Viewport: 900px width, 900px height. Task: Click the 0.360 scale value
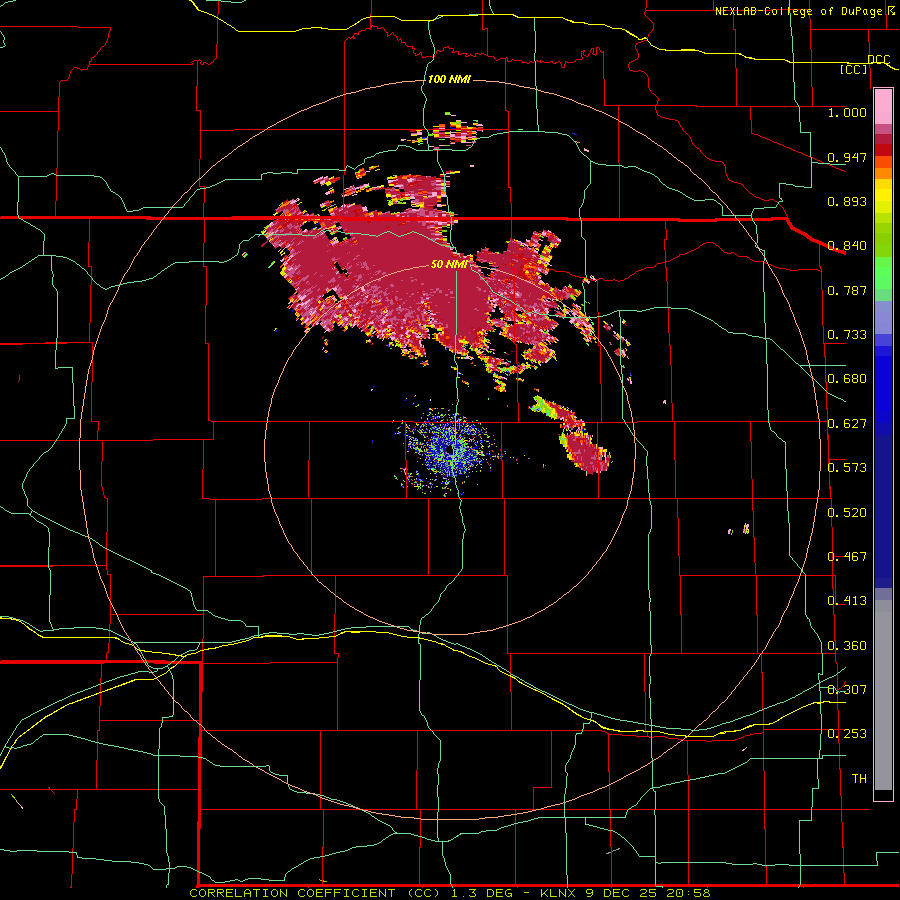tap(847, 646)
